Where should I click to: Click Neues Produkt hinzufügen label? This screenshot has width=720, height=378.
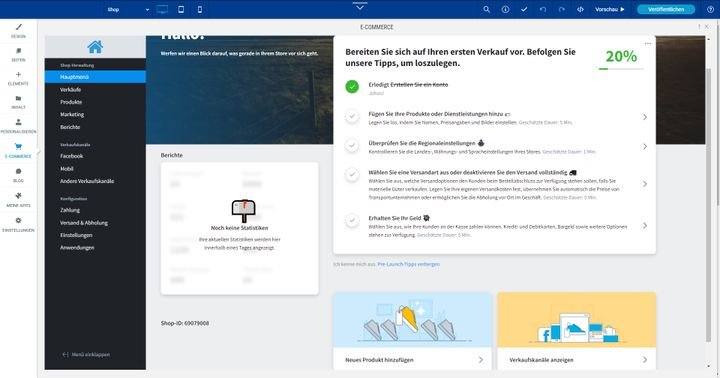379,360
